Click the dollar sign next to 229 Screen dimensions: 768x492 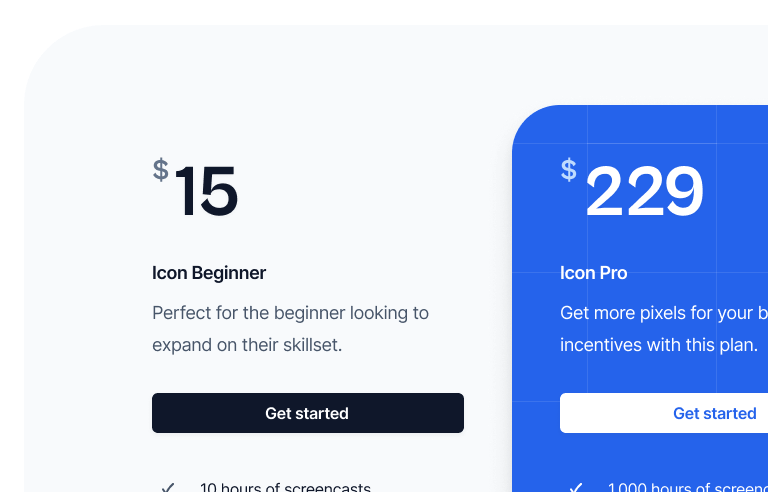(x=568, y=170)
